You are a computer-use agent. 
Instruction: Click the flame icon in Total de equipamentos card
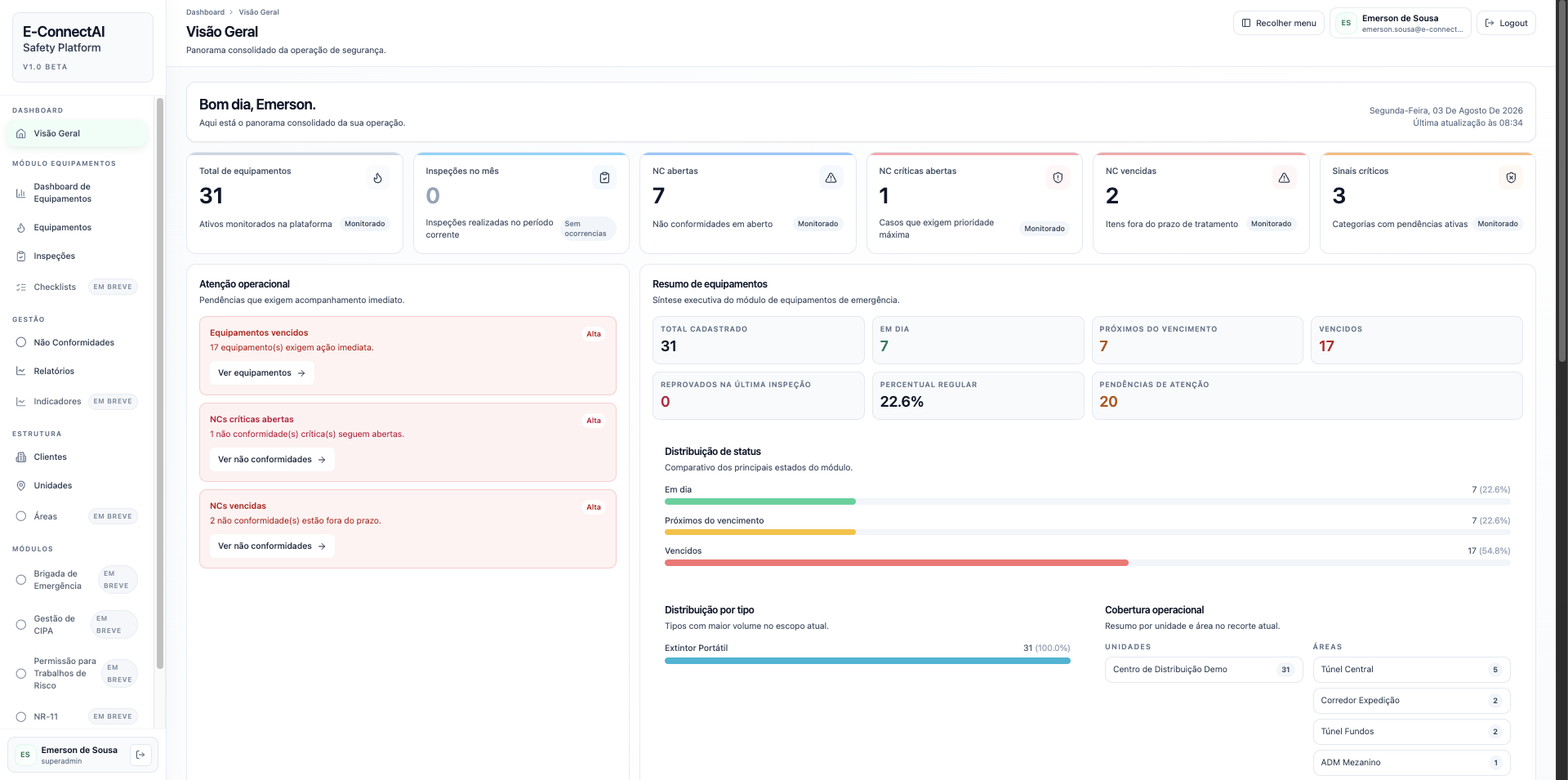pos(377,178)
